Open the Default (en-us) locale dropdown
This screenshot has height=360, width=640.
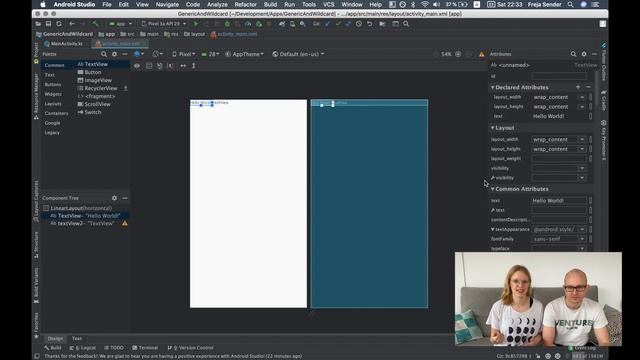[298, 54]
